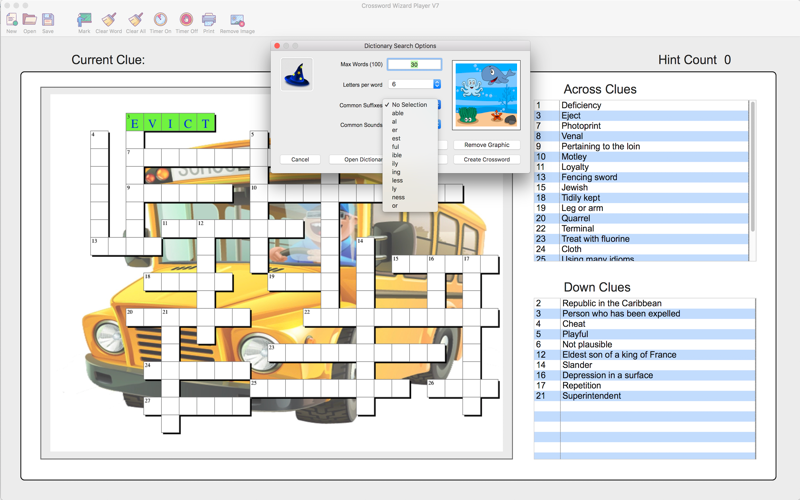Choose the 'ing' suffix option

coord(410,172)
